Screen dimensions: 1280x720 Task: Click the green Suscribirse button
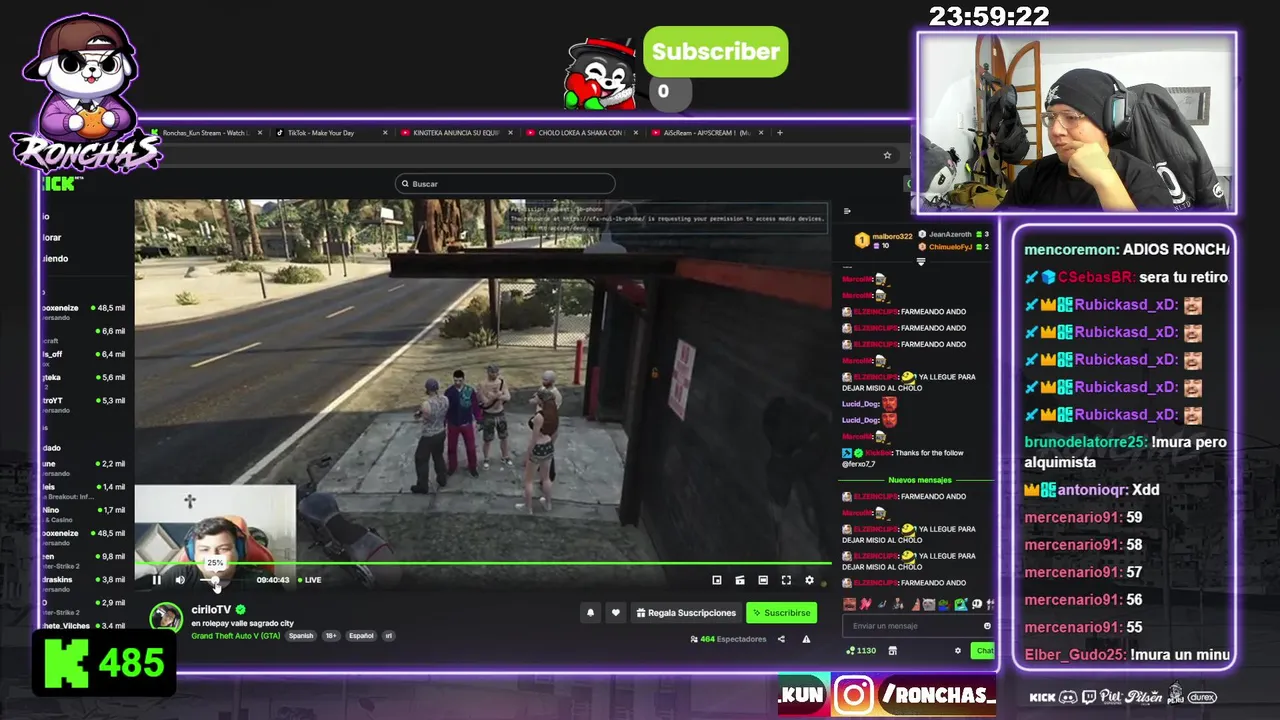pos(781,613)
